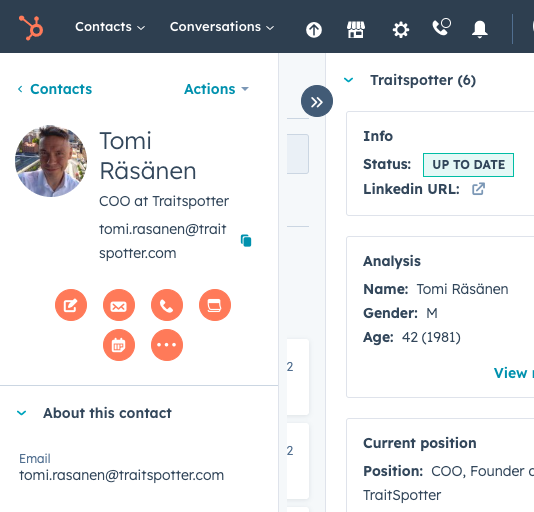Click the Age value 42 (1981)
This screenshot has width=534, height=512.
pos(431,337)
